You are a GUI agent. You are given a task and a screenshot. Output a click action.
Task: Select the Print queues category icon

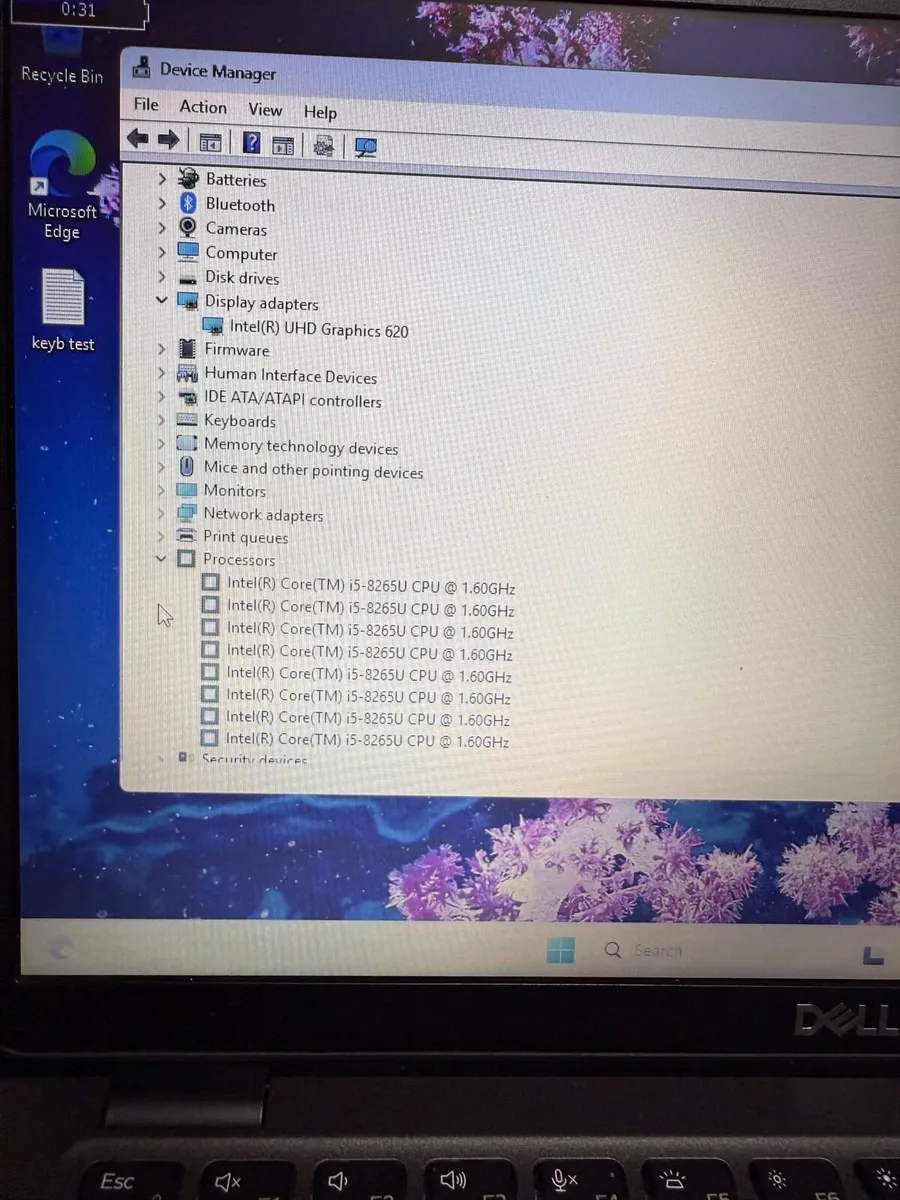pyautogui.click(x=186, y=536)
